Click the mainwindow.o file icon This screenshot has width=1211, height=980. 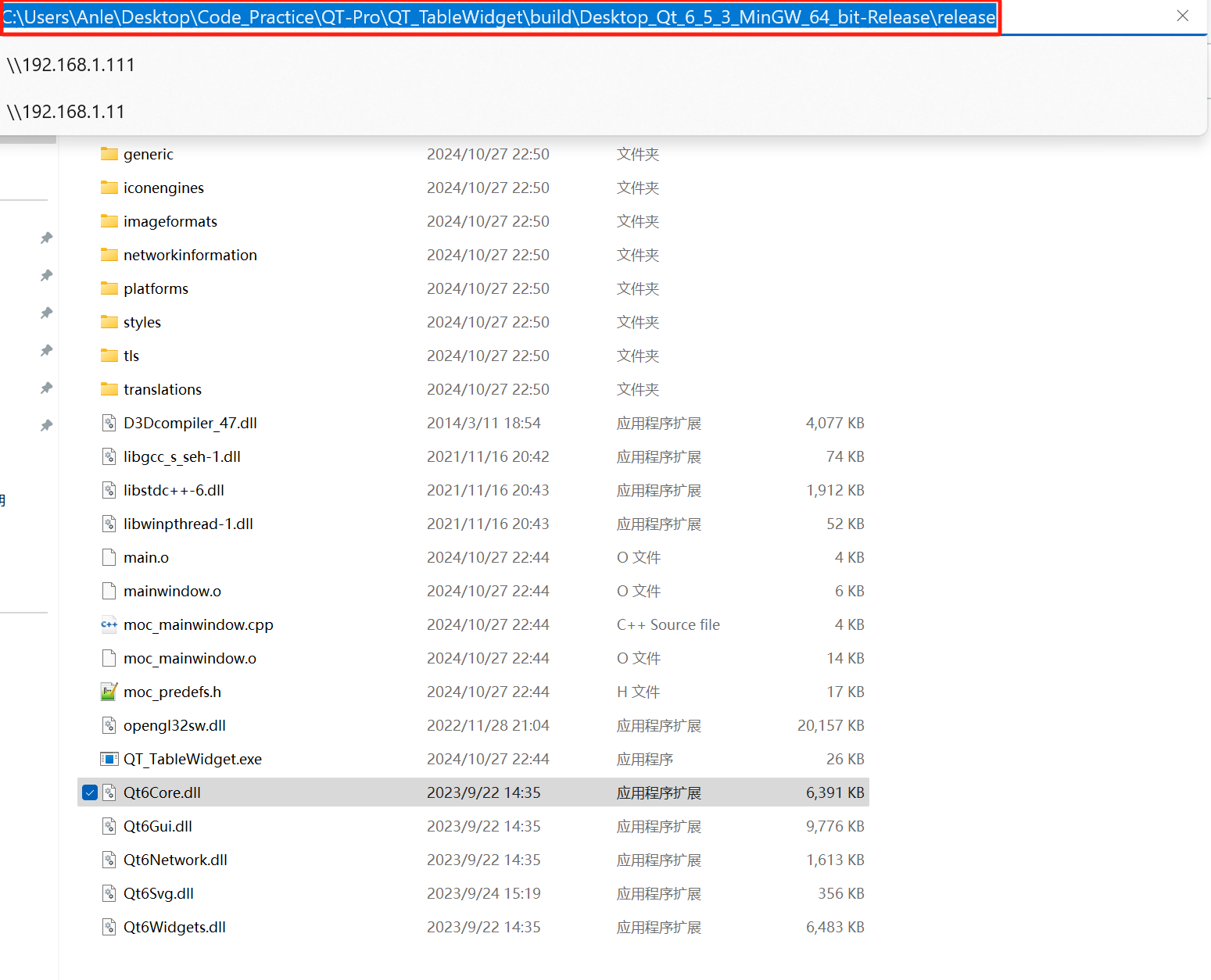click(x=109, y=591)
